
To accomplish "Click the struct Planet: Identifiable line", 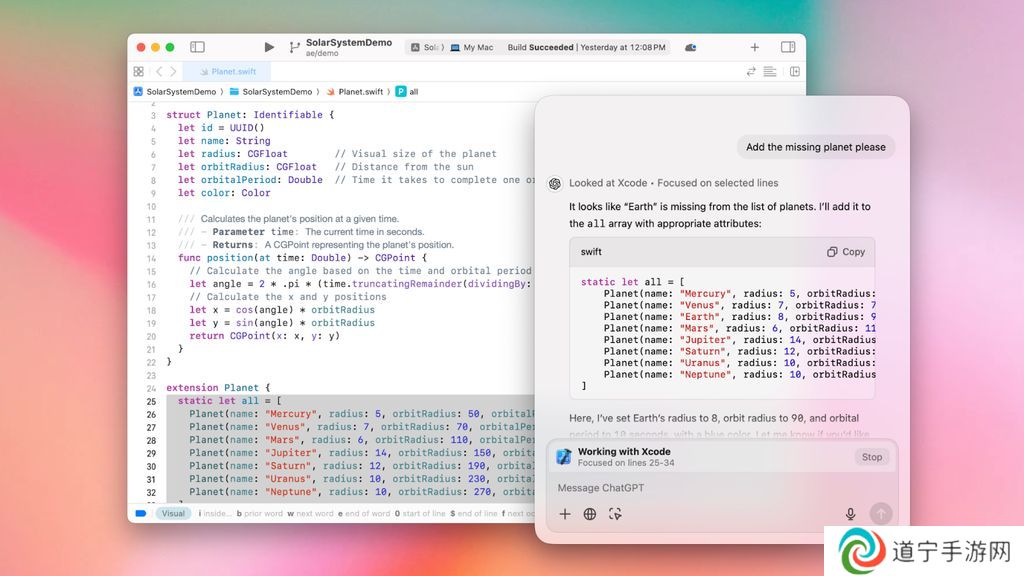I will (x=250, y=115).
